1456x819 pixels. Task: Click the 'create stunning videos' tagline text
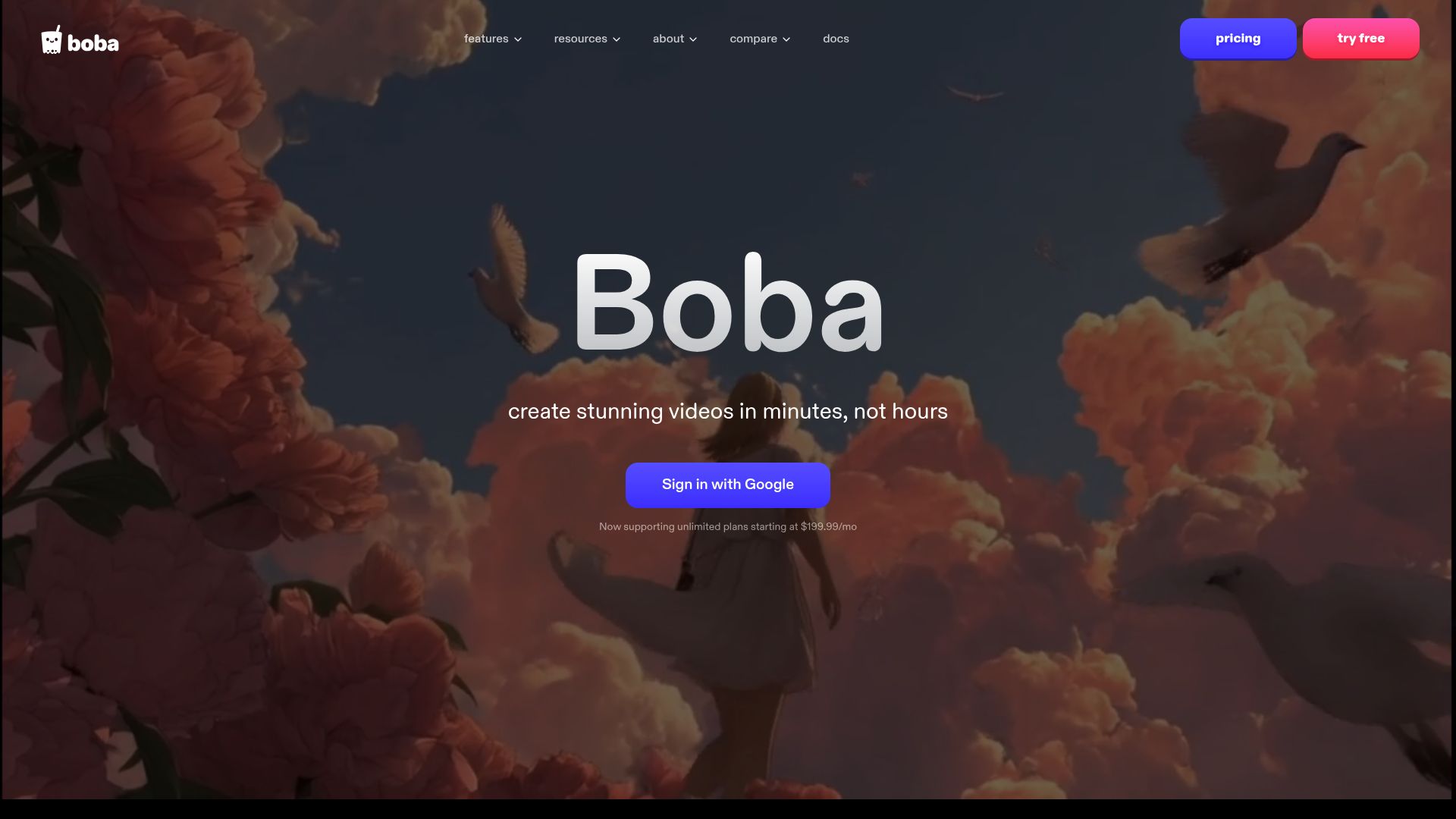point(727,411)
